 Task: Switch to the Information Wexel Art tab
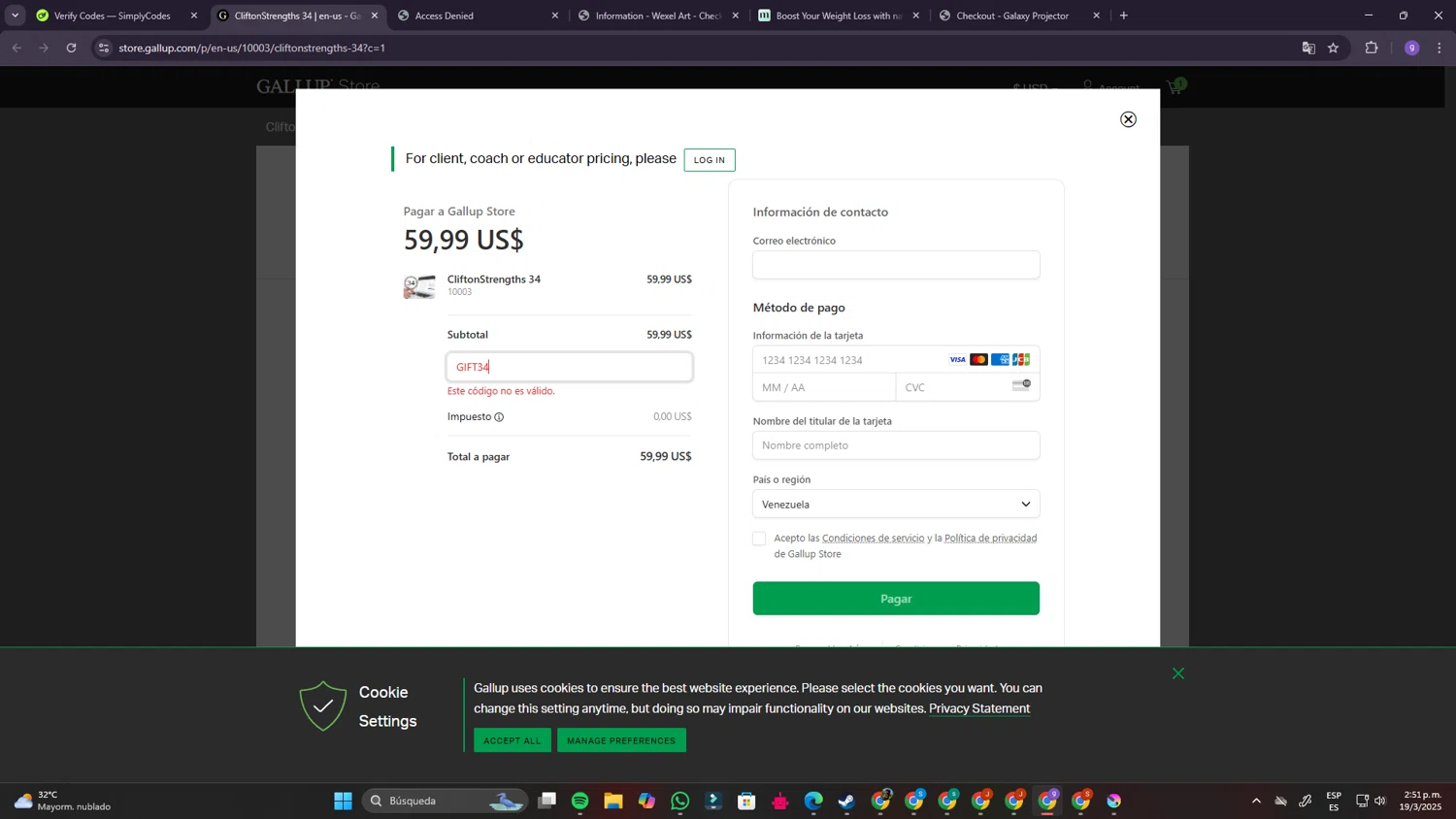658,16
